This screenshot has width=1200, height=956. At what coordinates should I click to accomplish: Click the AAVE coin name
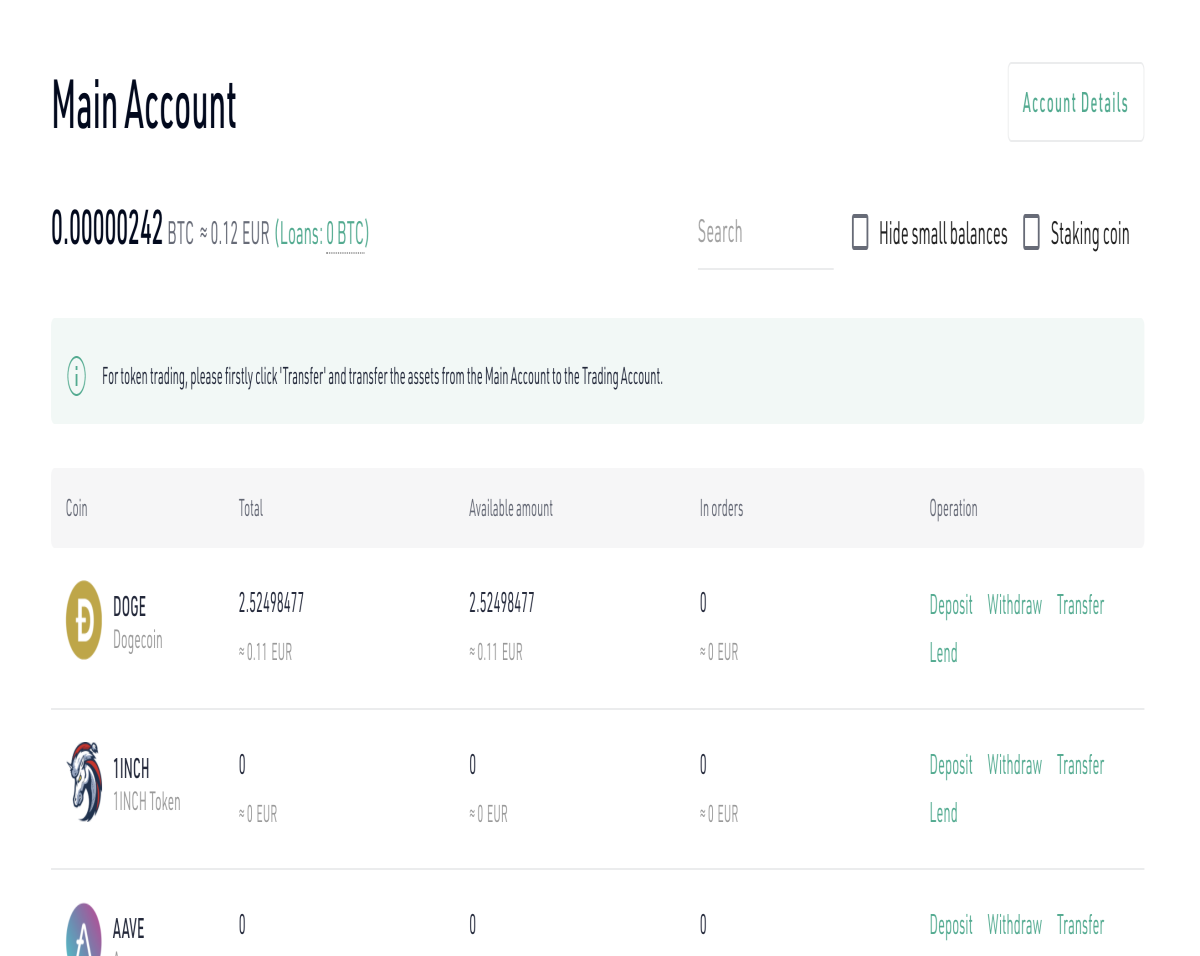click(128, 929)
